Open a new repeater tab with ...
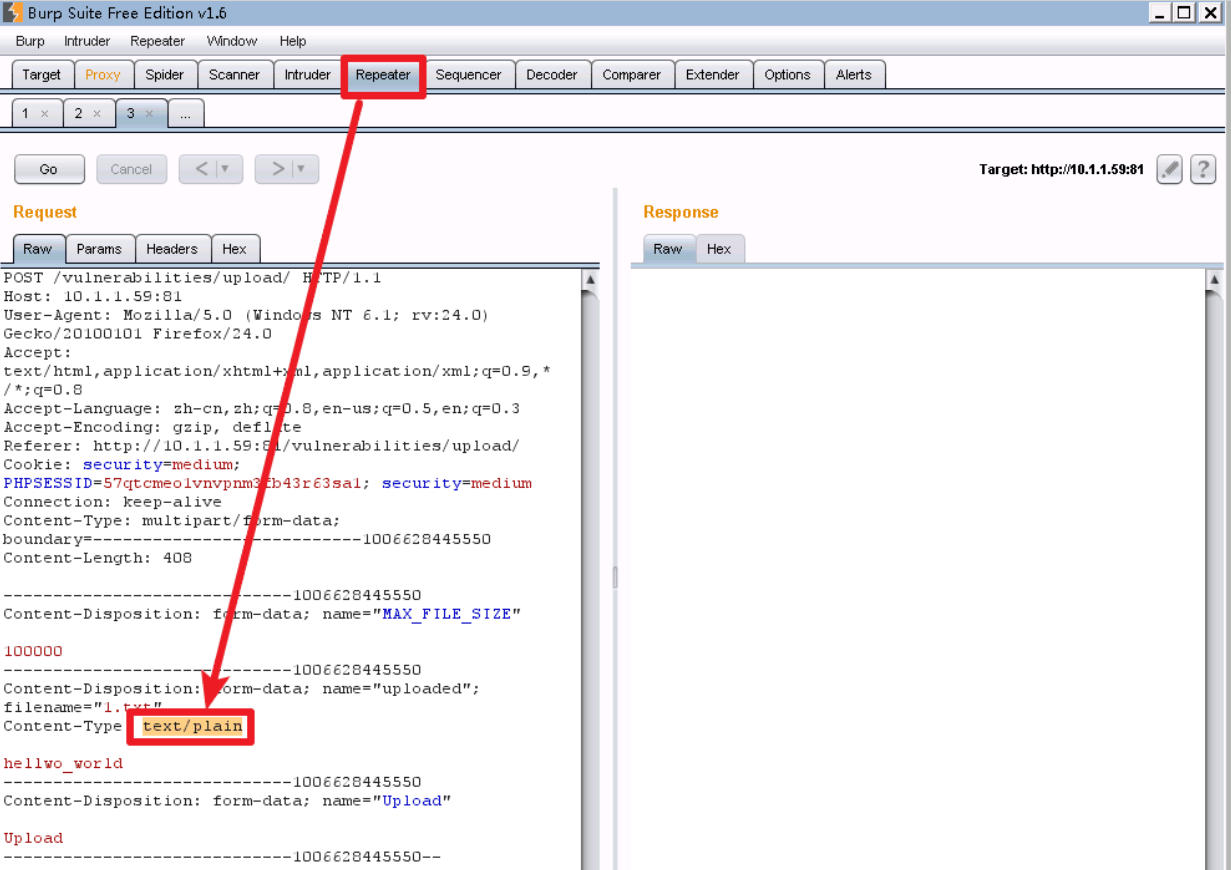 [185, 114]
